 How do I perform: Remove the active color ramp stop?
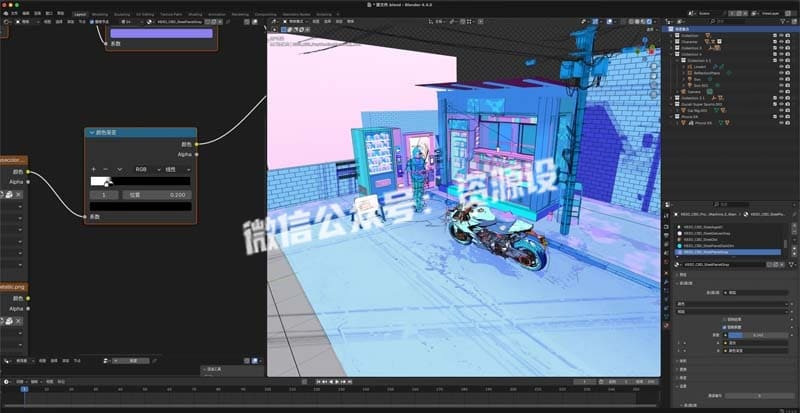pyautogui.click(x=106, y=169)
